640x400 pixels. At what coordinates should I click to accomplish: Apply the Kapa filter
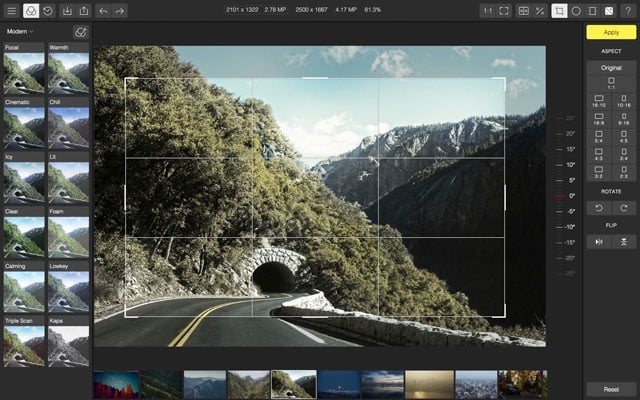point(69,341)
